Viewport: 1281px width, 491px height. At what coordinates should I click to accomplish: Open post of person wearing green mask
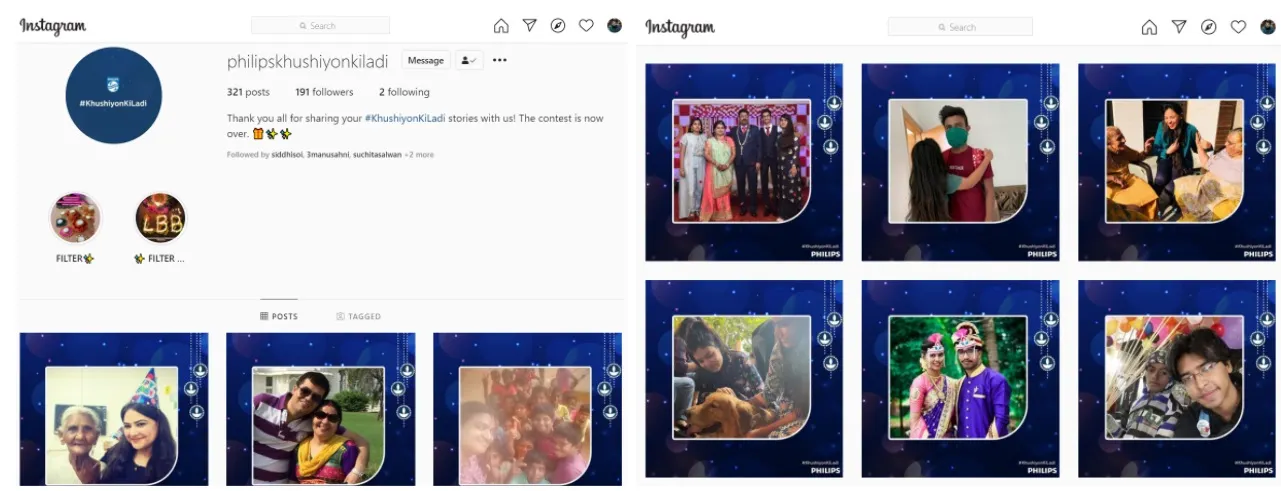(960, 162)
